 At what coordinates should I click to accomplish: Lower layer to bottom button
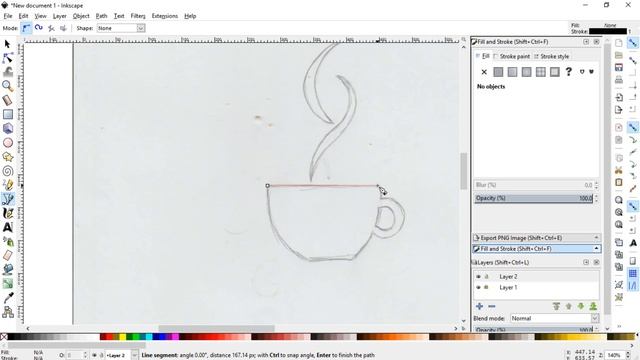593,306
